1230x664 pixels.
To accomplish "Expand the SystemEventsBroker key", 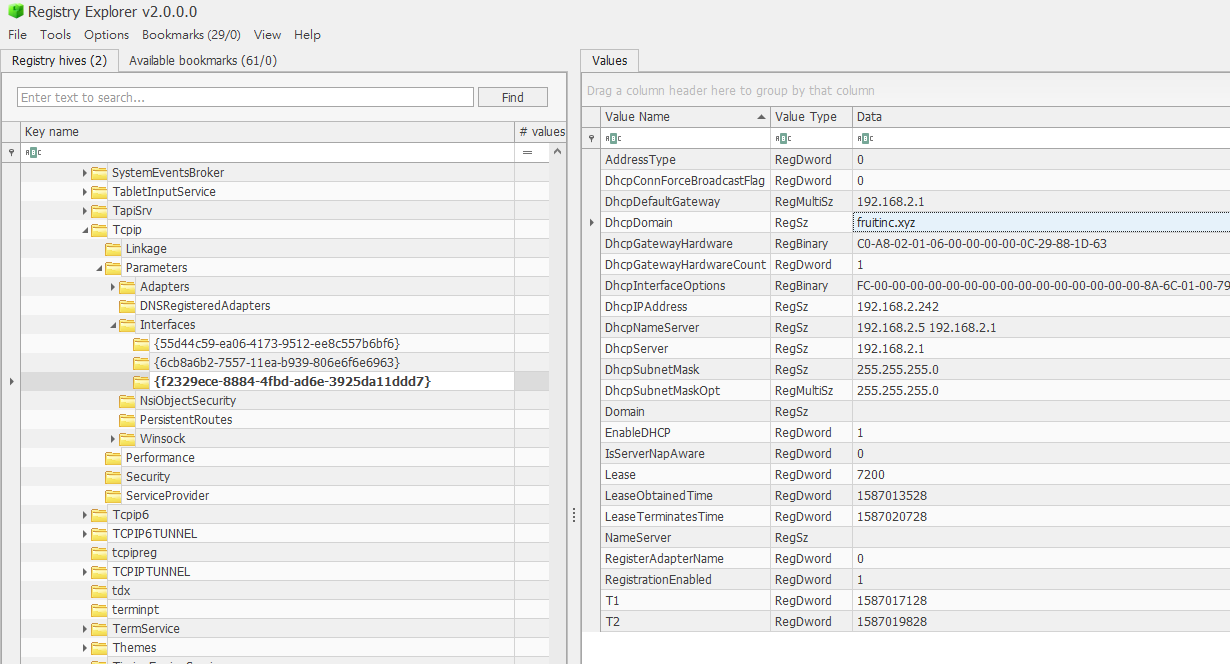I will pos(85,173).
